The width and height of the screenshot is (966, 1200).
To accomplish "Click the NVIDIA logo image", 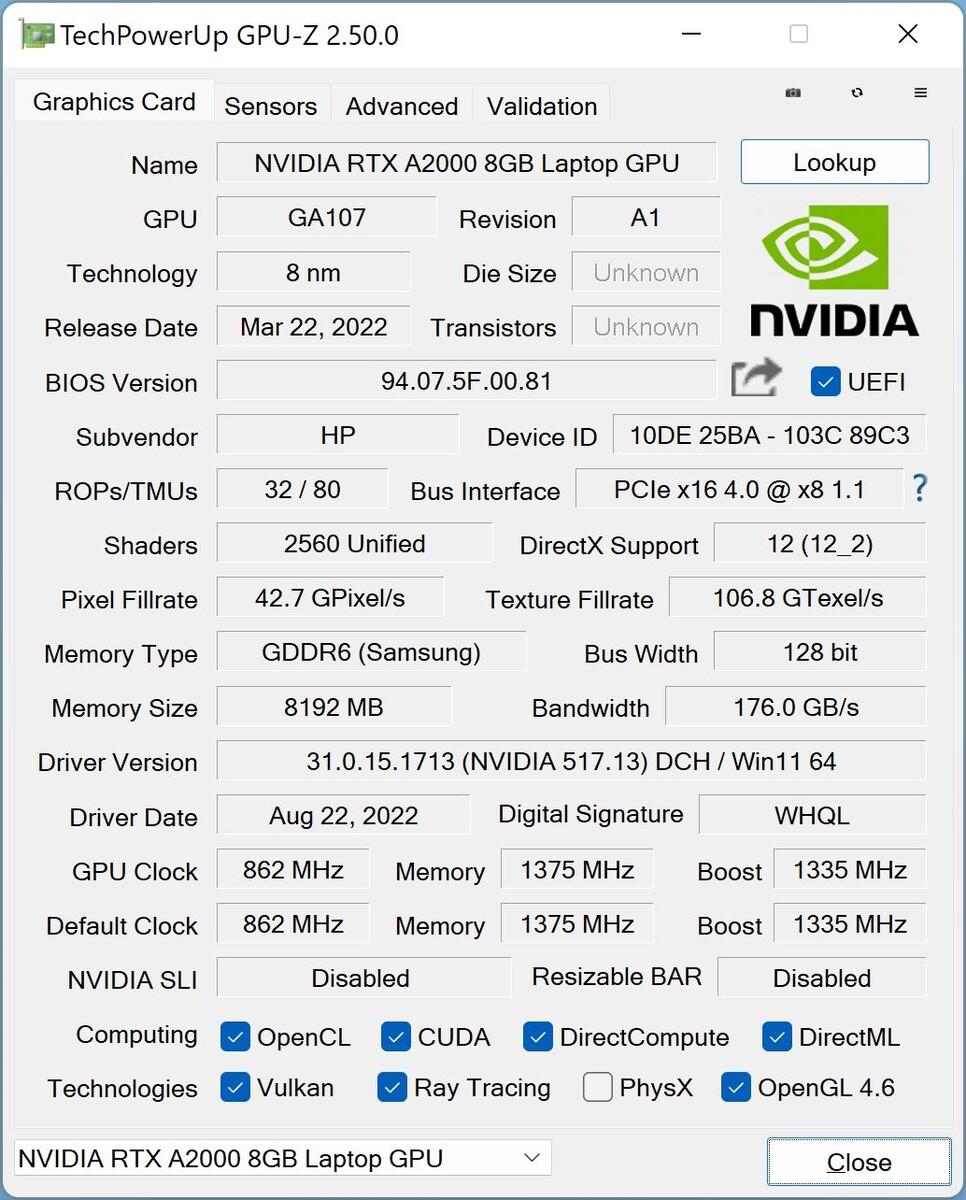I will 834,271.
